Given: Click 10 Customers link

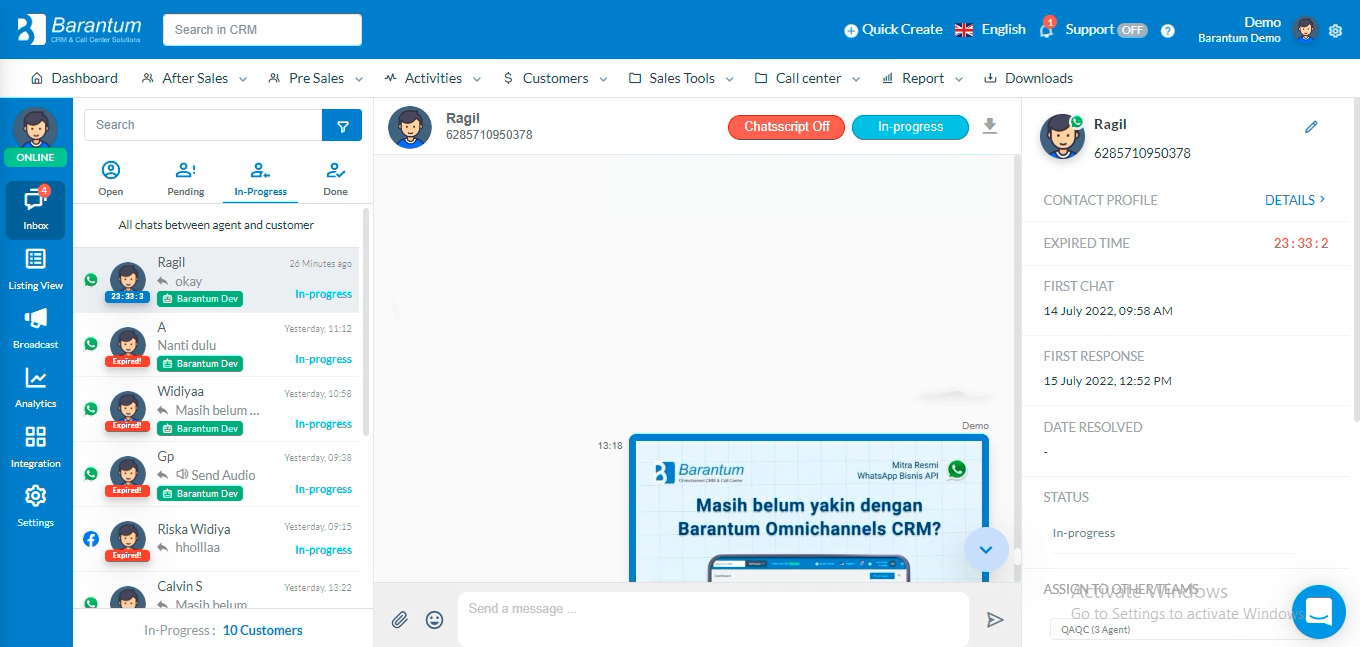Looking at the screenshot, I should 262,630.
